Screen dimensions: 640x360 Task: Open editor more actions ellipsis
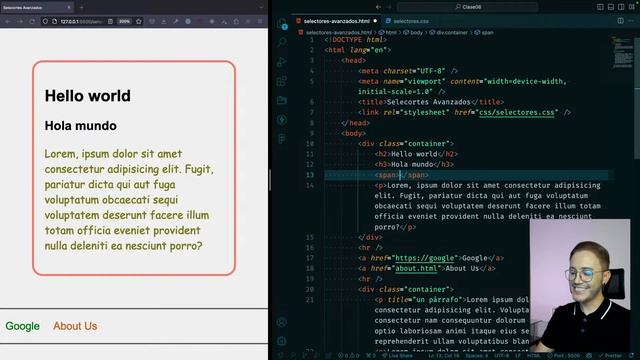(631, 21)
